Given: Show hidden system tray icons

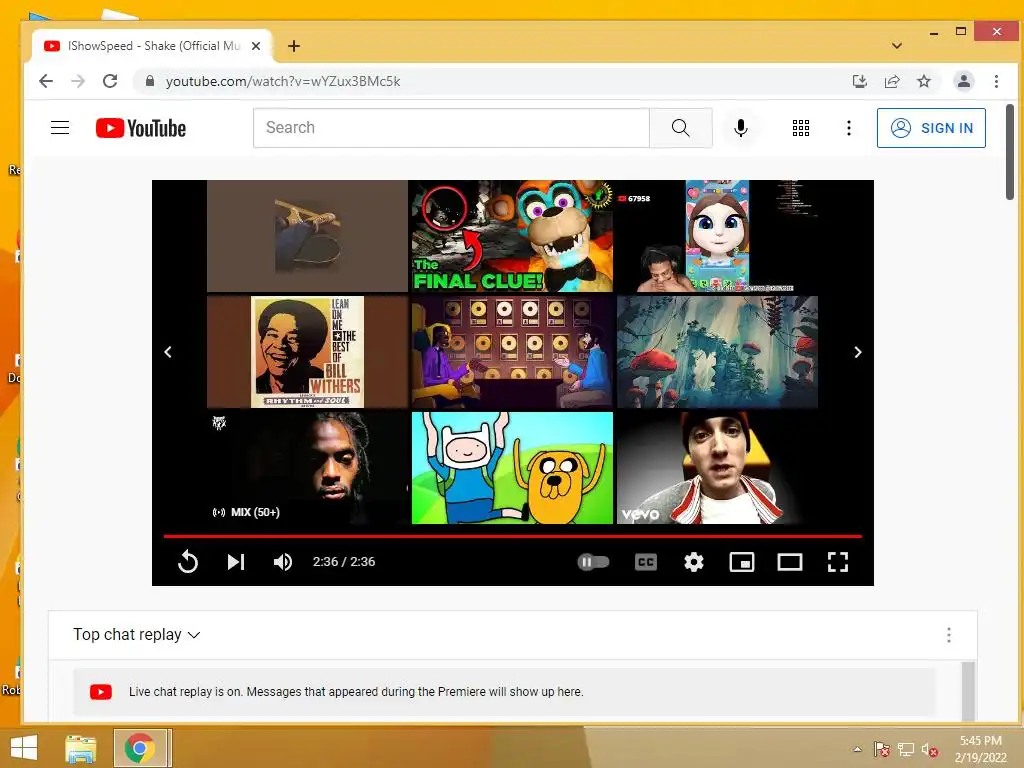Looking at the screenshot, I should [857, 750].
